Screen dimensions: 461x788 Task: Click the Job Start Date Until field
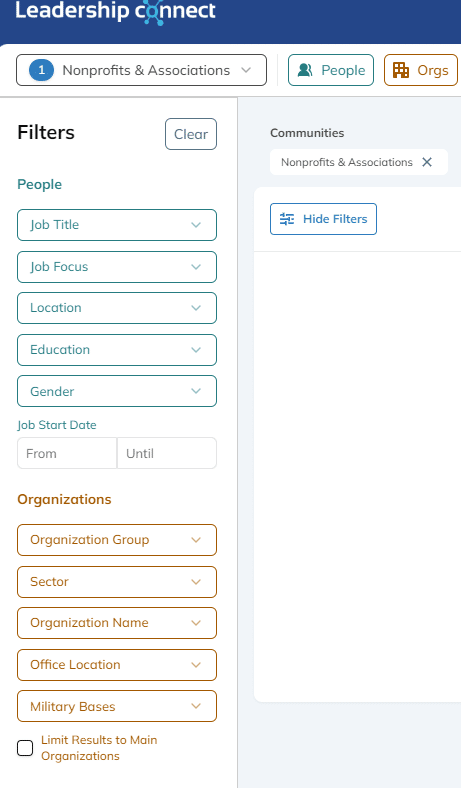[x=167, y=453]
